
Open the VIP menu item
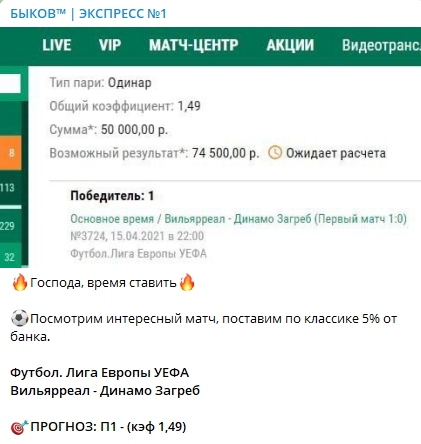[110, 45]
